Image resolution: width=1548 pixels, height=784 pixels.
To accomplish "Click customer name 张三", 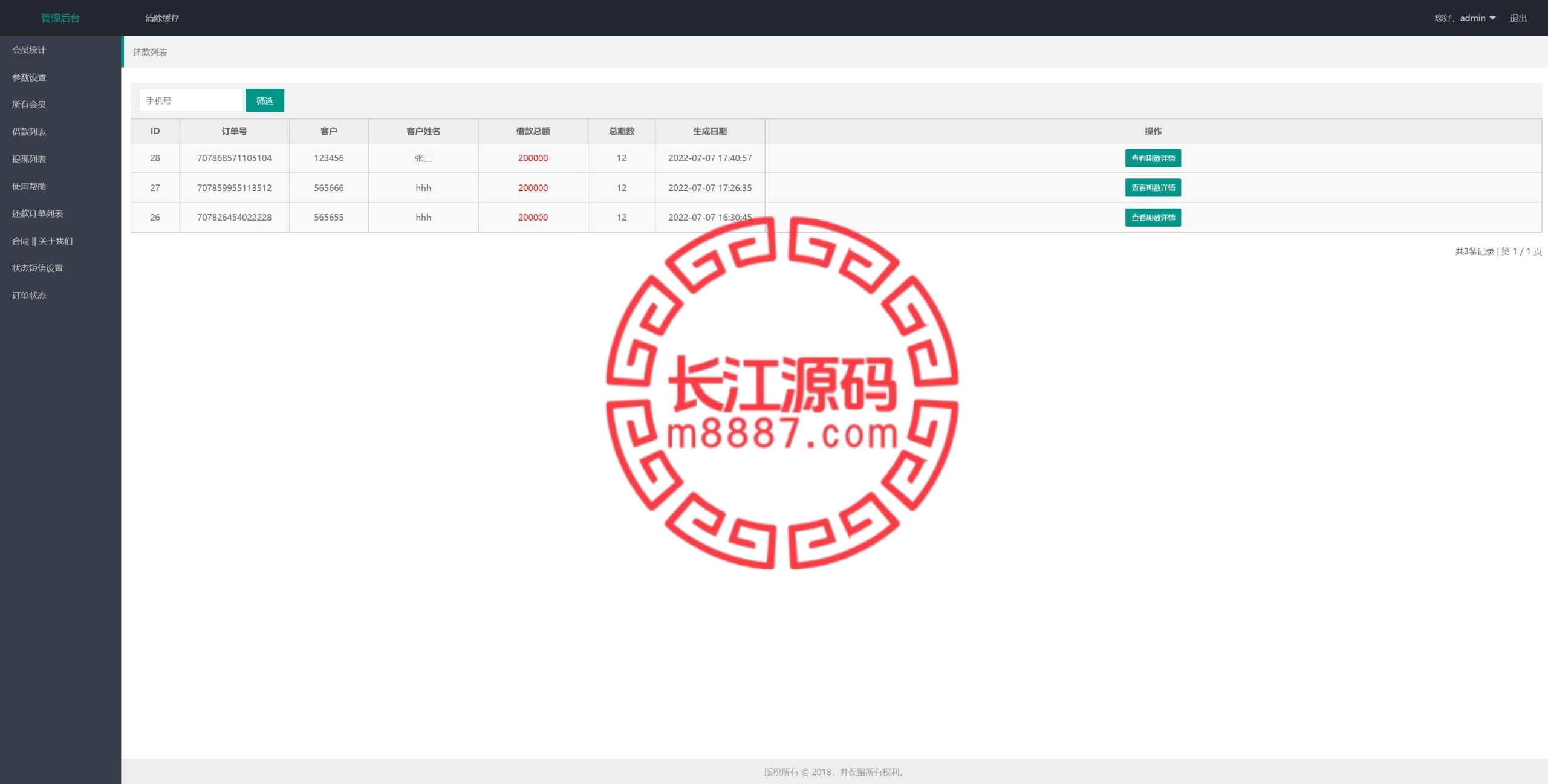I will click(x=423, y=158).
